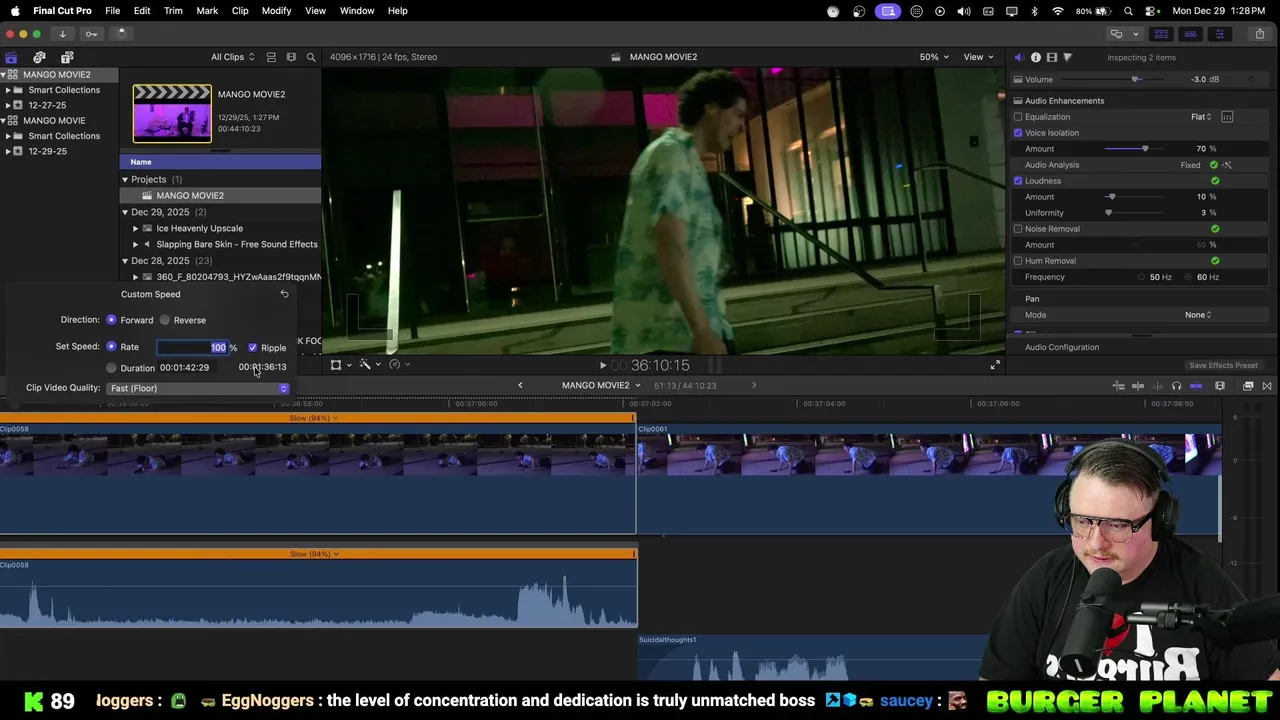Viewport: 1280px width, 720px height.
Task: Enable the Equalization checkbox
Action: click(1018, 117)
